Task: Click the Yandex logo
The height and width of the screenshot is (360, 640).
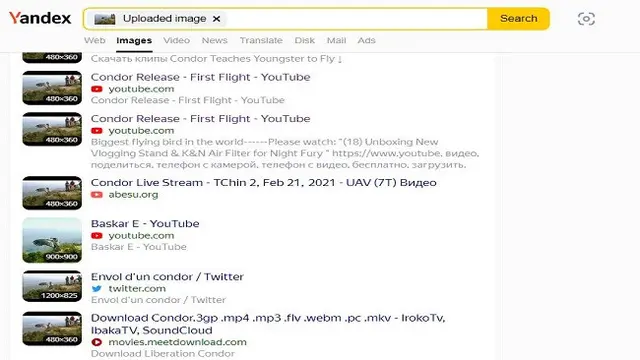Action: [40, 18]
